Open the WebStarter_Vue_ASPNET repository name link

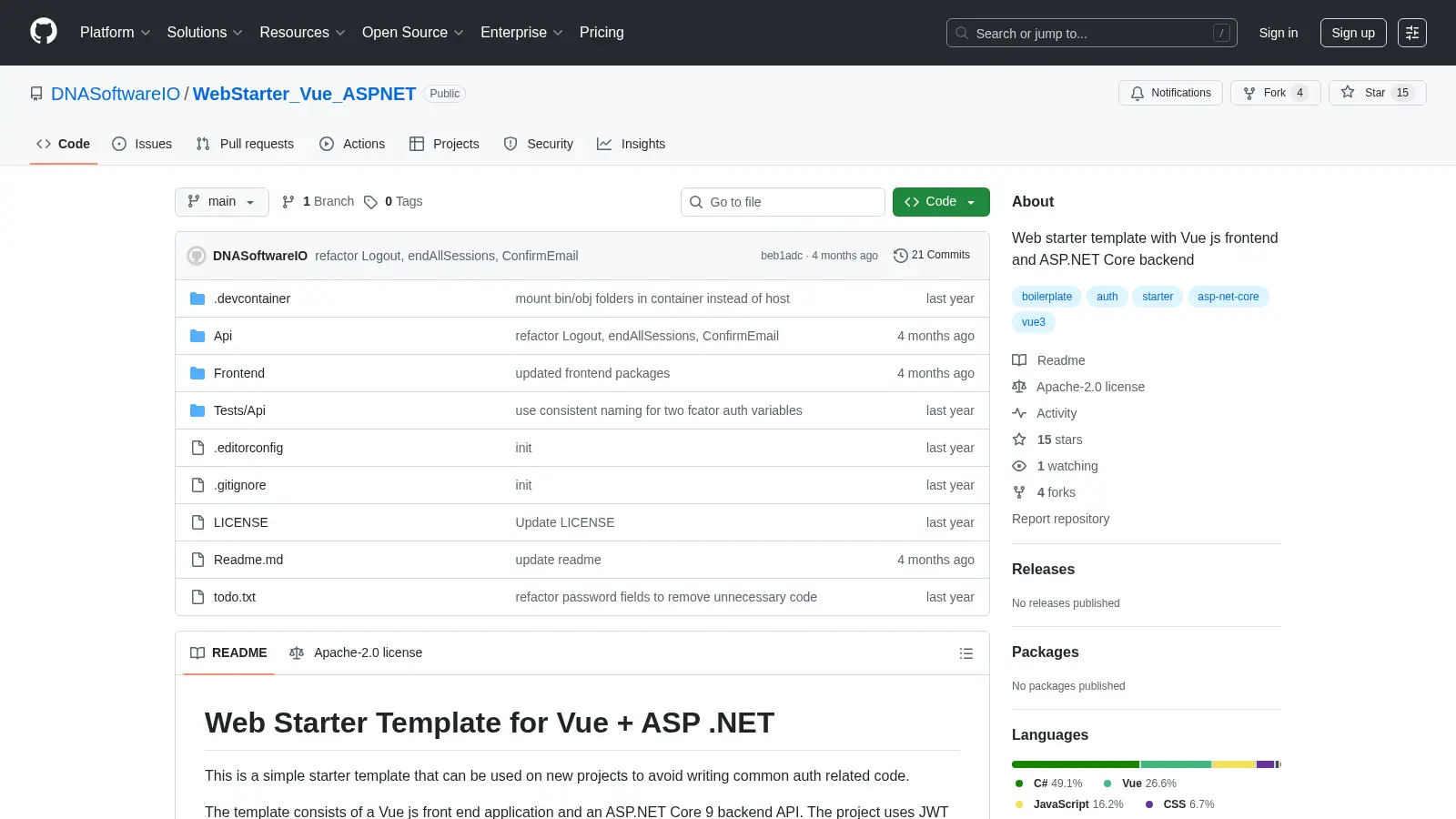(304, 94)
